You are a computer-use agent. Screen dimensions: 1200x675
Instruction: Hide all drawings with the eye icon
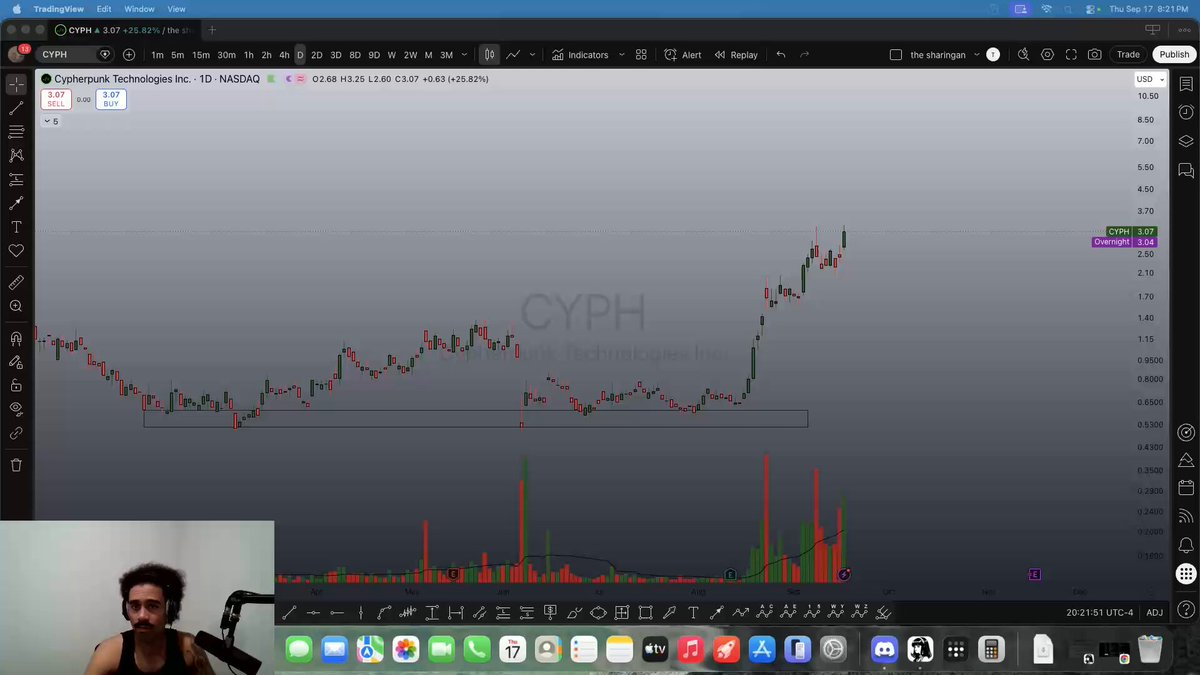coord(16,408)
